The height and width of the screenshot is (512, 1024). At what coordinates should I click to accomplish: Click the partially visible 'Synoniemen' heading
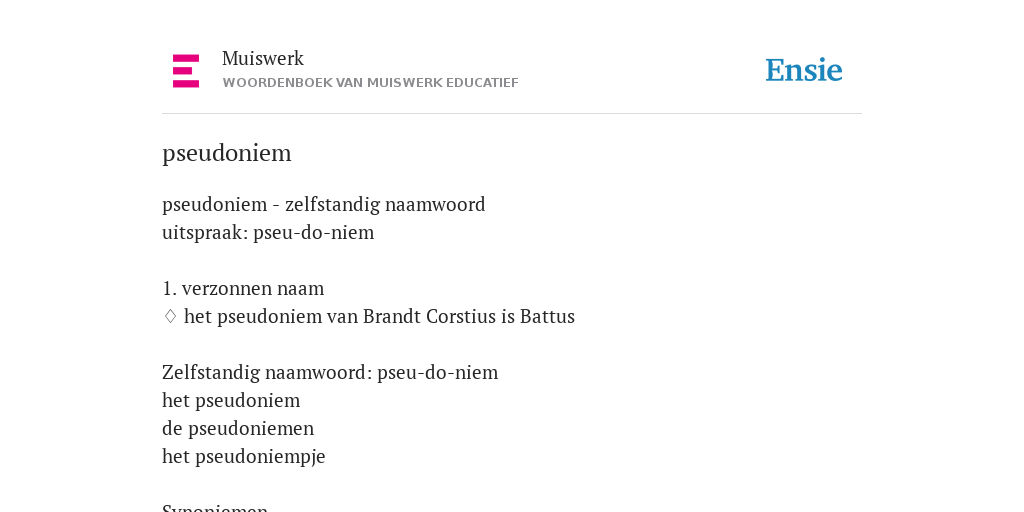pos(215,507)
